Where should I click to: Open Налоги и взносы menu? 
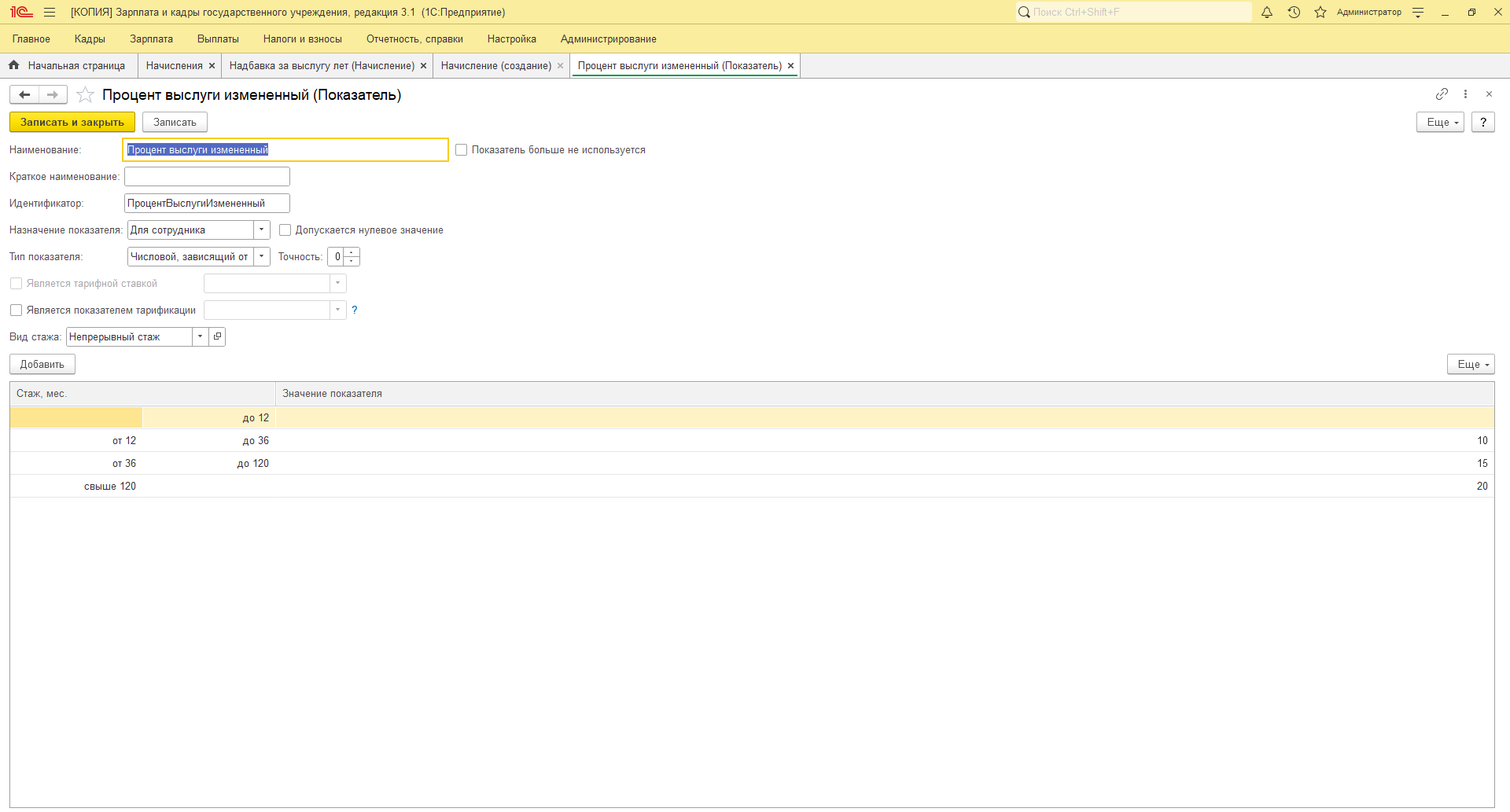click(x=303, y=39)
